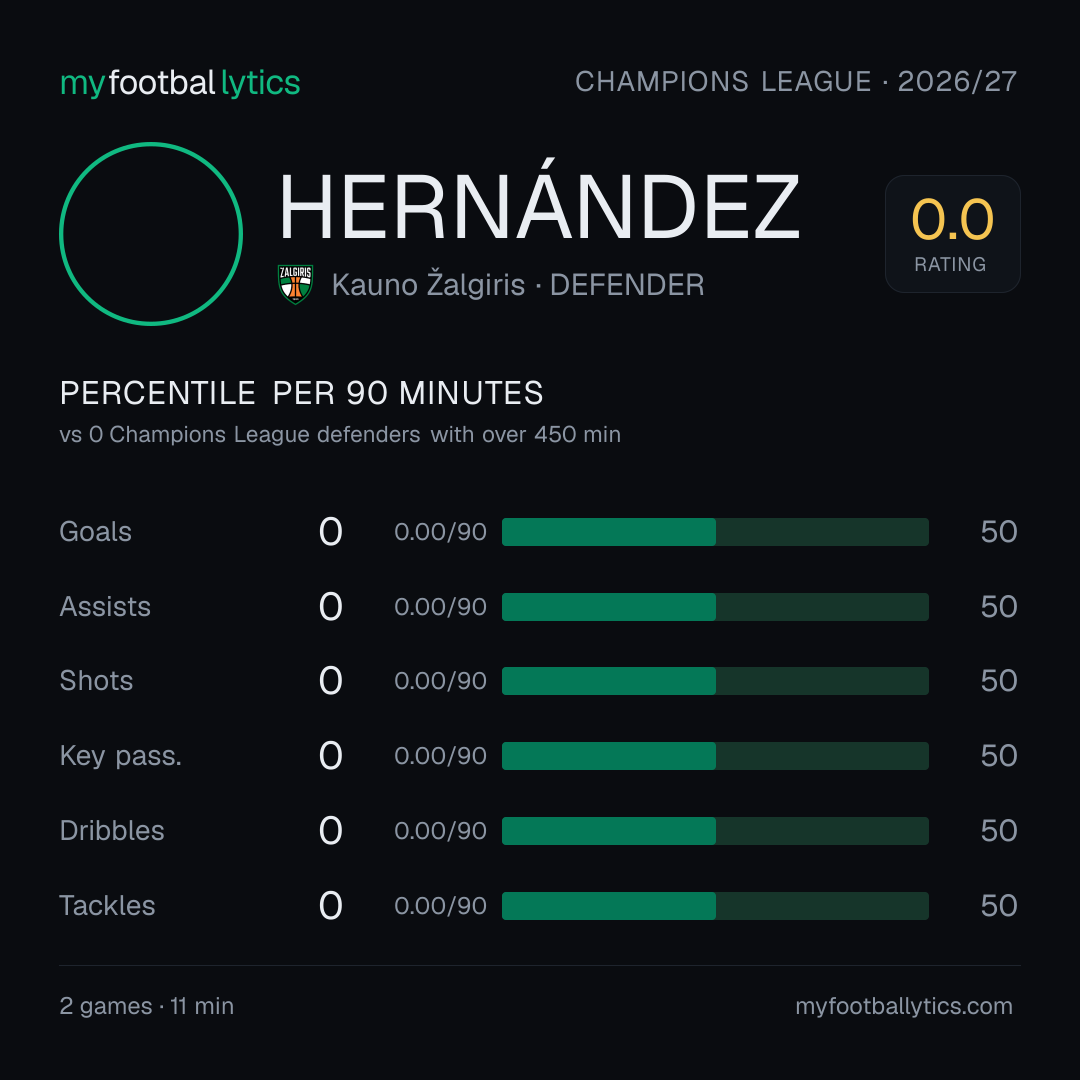Click the 0.00/90 value beside Shots

pyautogui.click(x=440, y=681)
